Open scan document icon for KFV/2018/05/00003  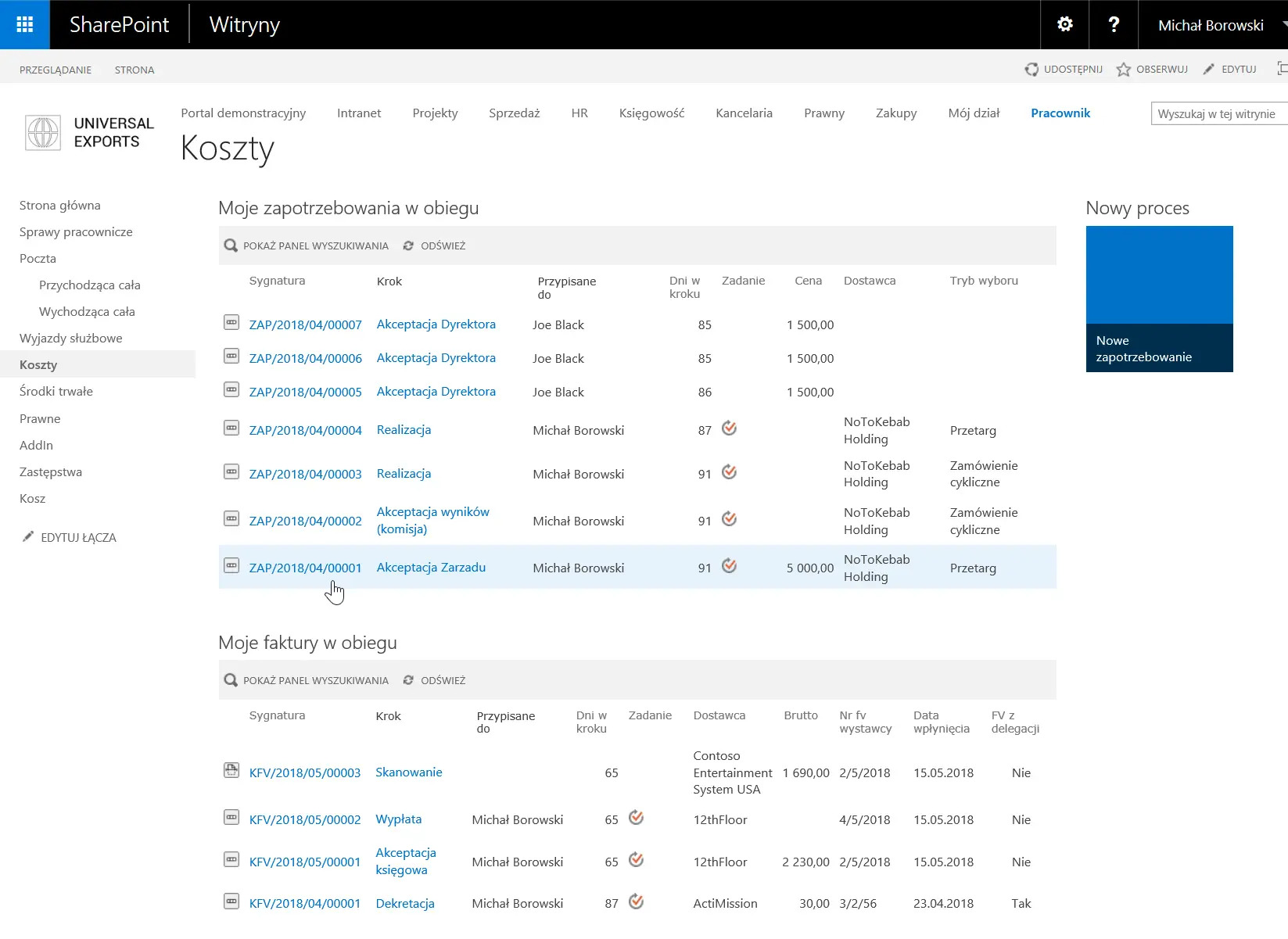coord(231,770)
